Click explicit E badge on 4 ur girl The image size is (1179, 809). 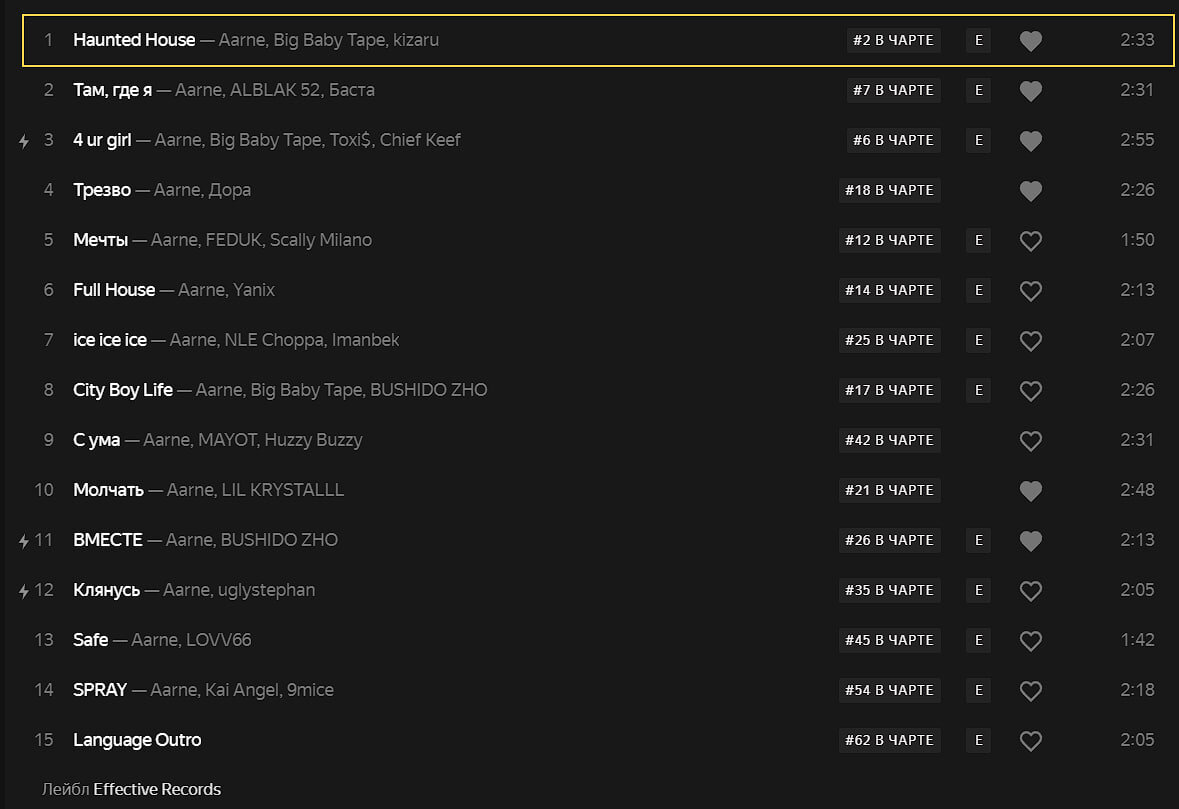(x=978, y=140)
